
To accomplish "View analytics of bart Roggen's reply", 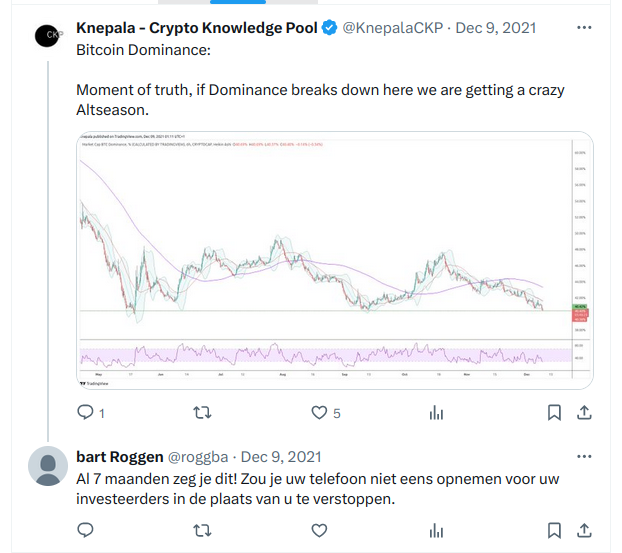I will click(x=436, y=530).
